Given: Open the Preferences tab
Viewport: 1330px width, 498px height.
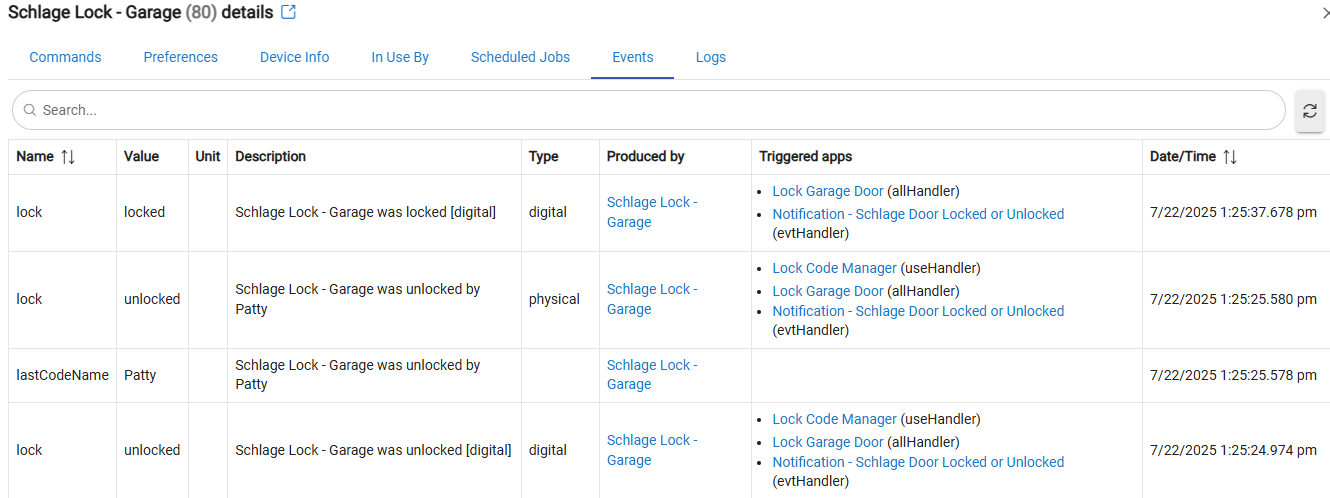Looking at the screenshot, I should click(x=180, y=57).
